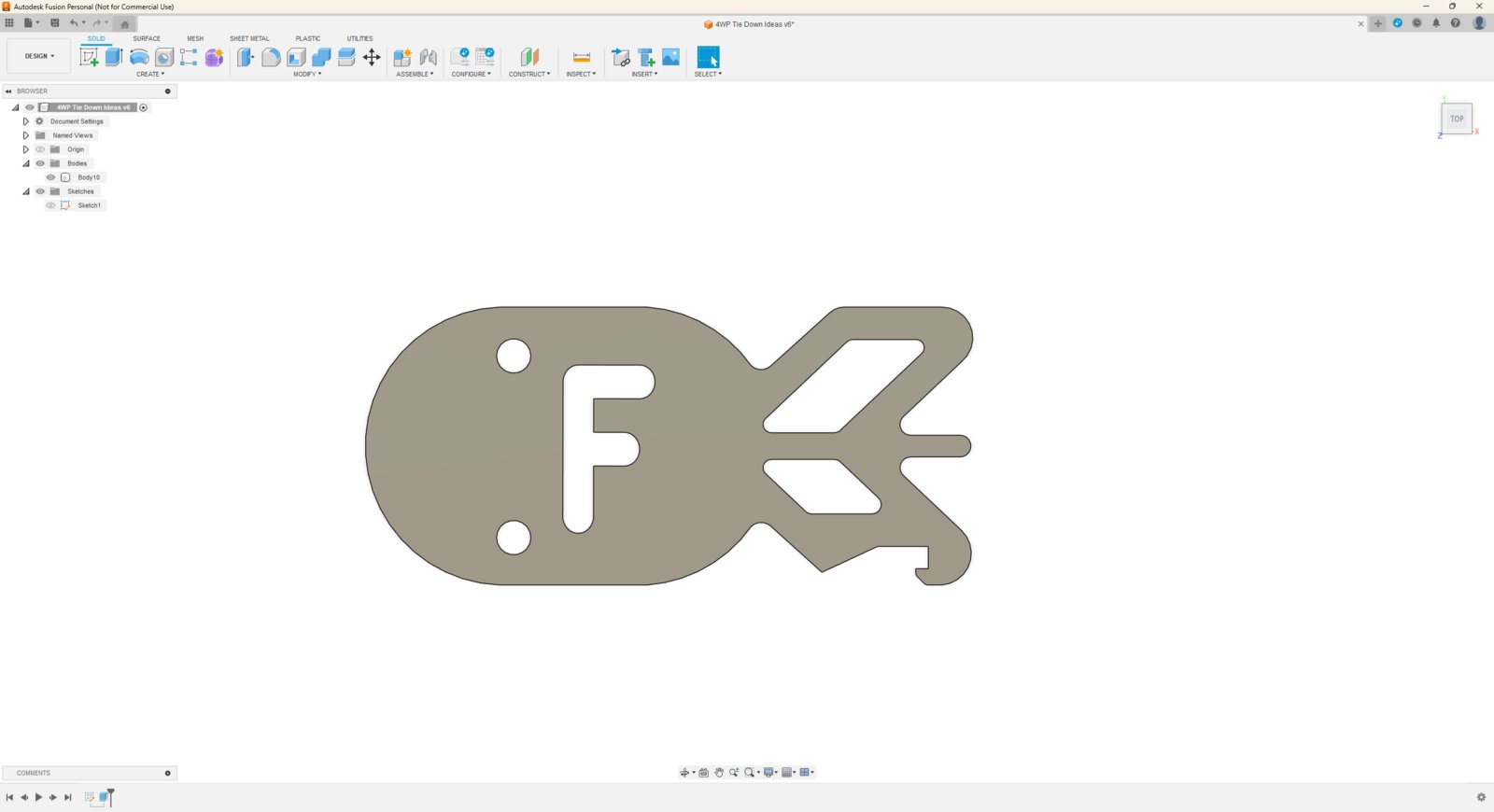Hide Body10 with its eye icon
This screenshot has width=1494, height=812.
click(x=51, y=177)
